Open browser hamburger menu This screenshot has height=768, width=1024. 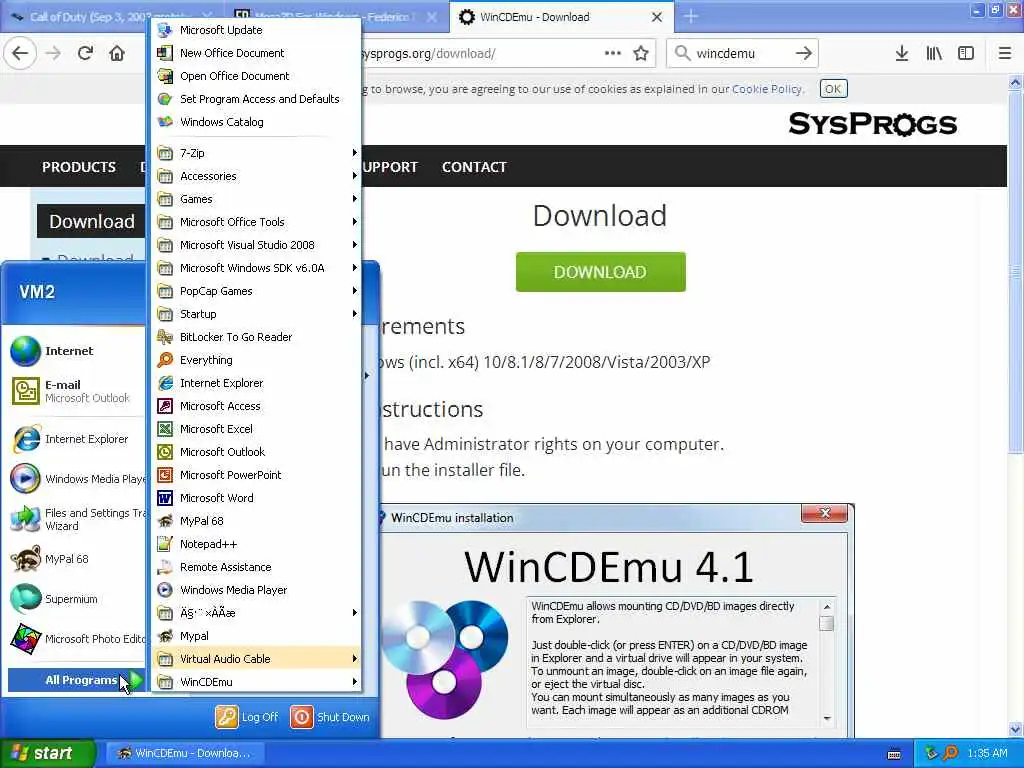click(1004, 54)
